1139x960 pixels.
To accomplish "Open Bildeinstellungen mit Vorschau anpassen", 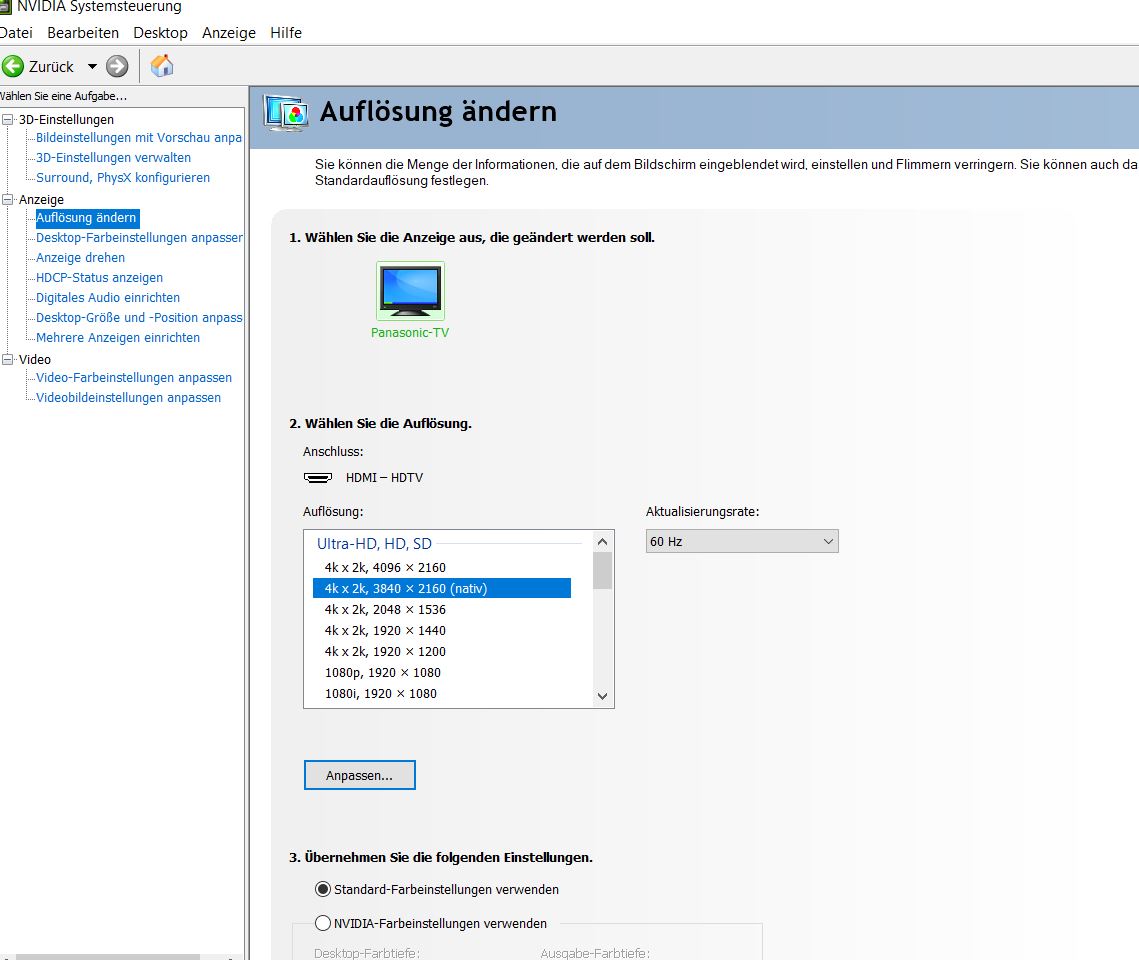I will point(139,137).
